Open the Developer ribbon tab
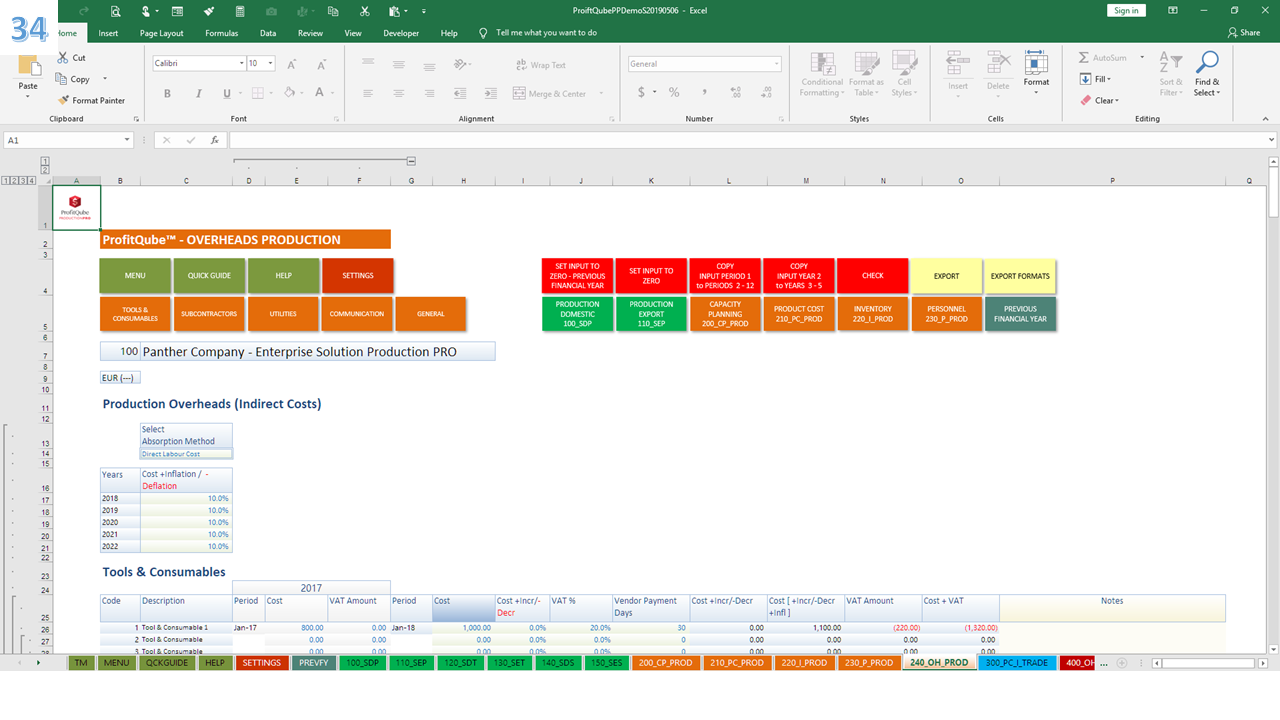Screen dimensions: 1280x720 (401, 33)
